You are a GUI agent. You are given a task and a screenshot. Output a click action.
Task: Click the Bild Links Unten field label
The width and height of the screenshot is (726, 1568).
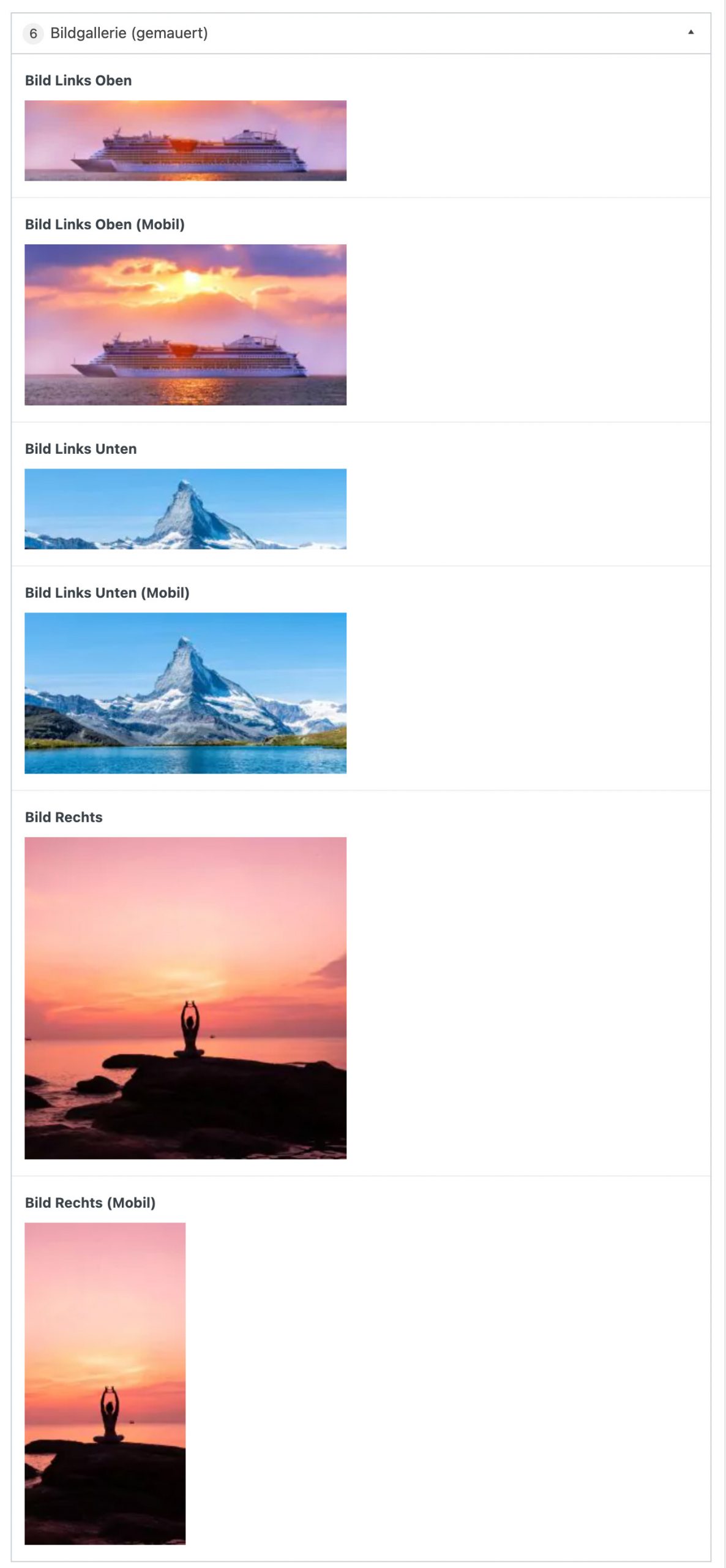[x=81, y=448]
